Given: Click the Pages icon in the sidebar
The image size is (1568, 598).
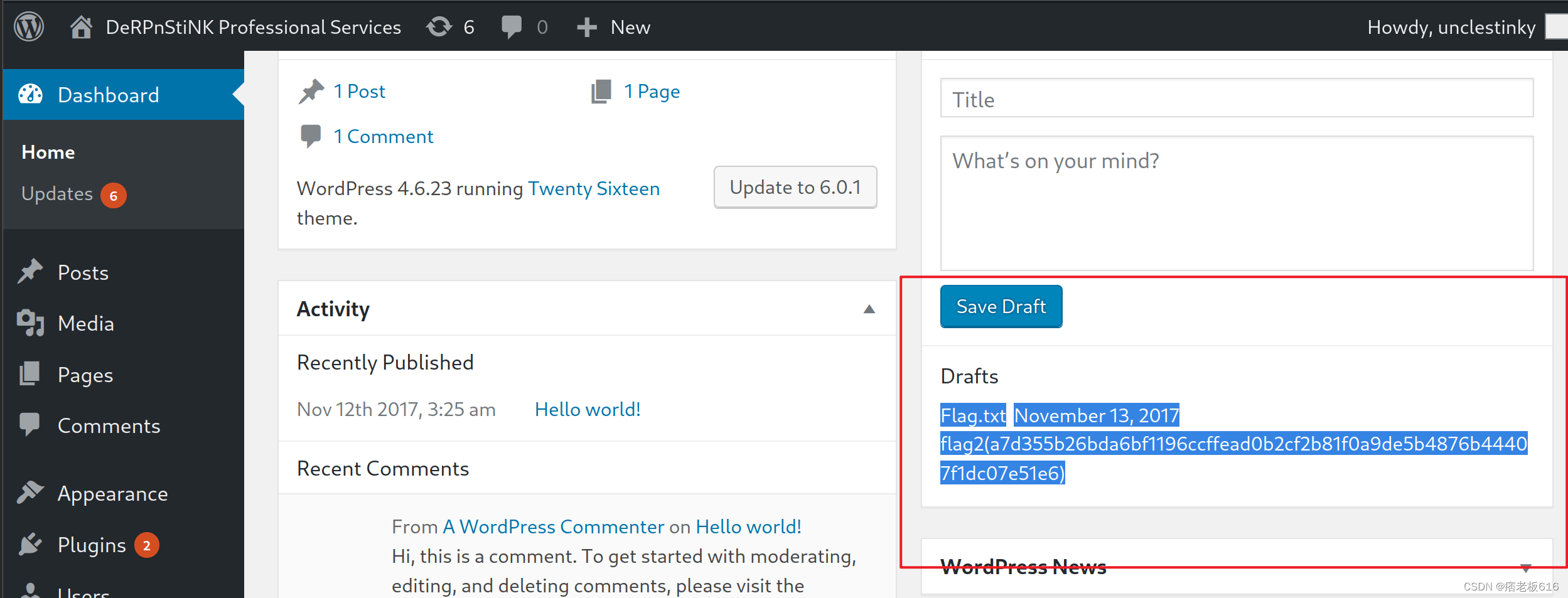Looking at the screenshot, I should point(30,373).
